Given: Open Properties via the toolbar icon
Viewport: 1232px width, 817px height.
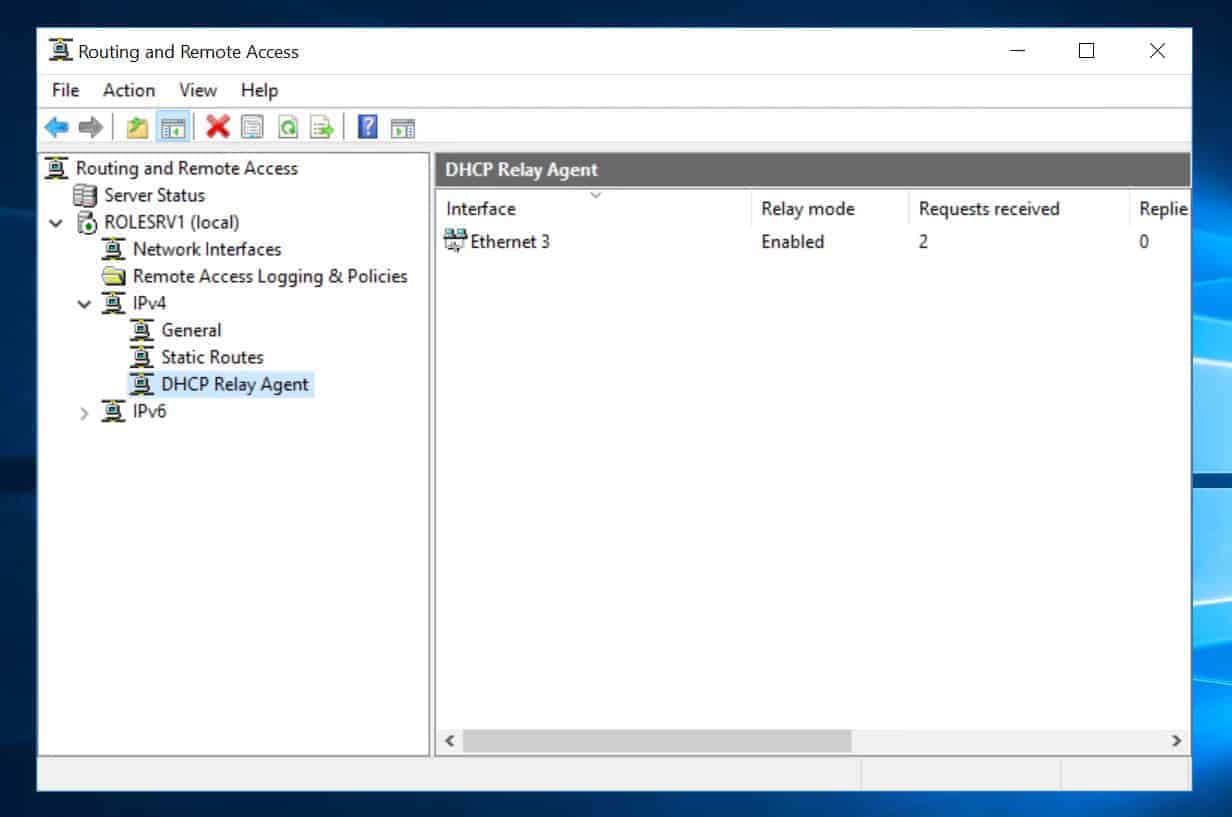Looking at the screenshot, I should click(x=252, y=127).
